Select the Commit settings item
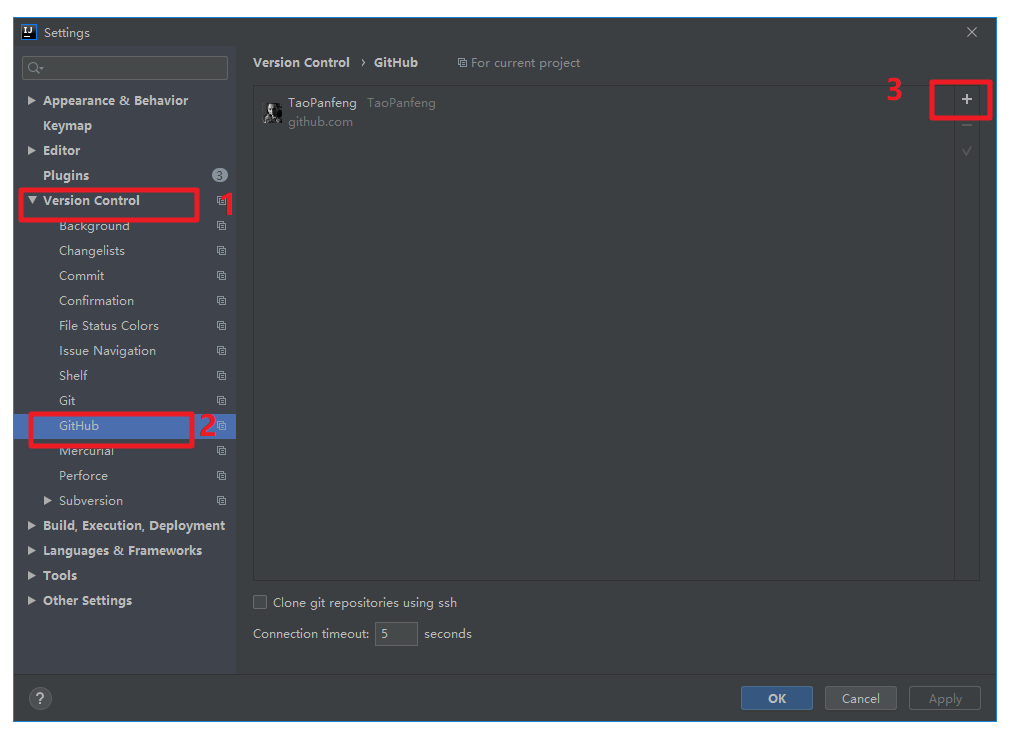The height and width of the screenshot is (729, 1021). pyautogui.click(x=81, y=276)
